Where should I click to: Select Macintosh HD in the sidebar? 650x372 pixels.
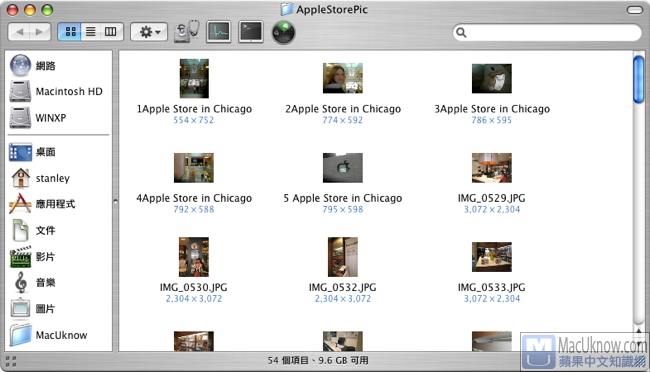[56, 91]
